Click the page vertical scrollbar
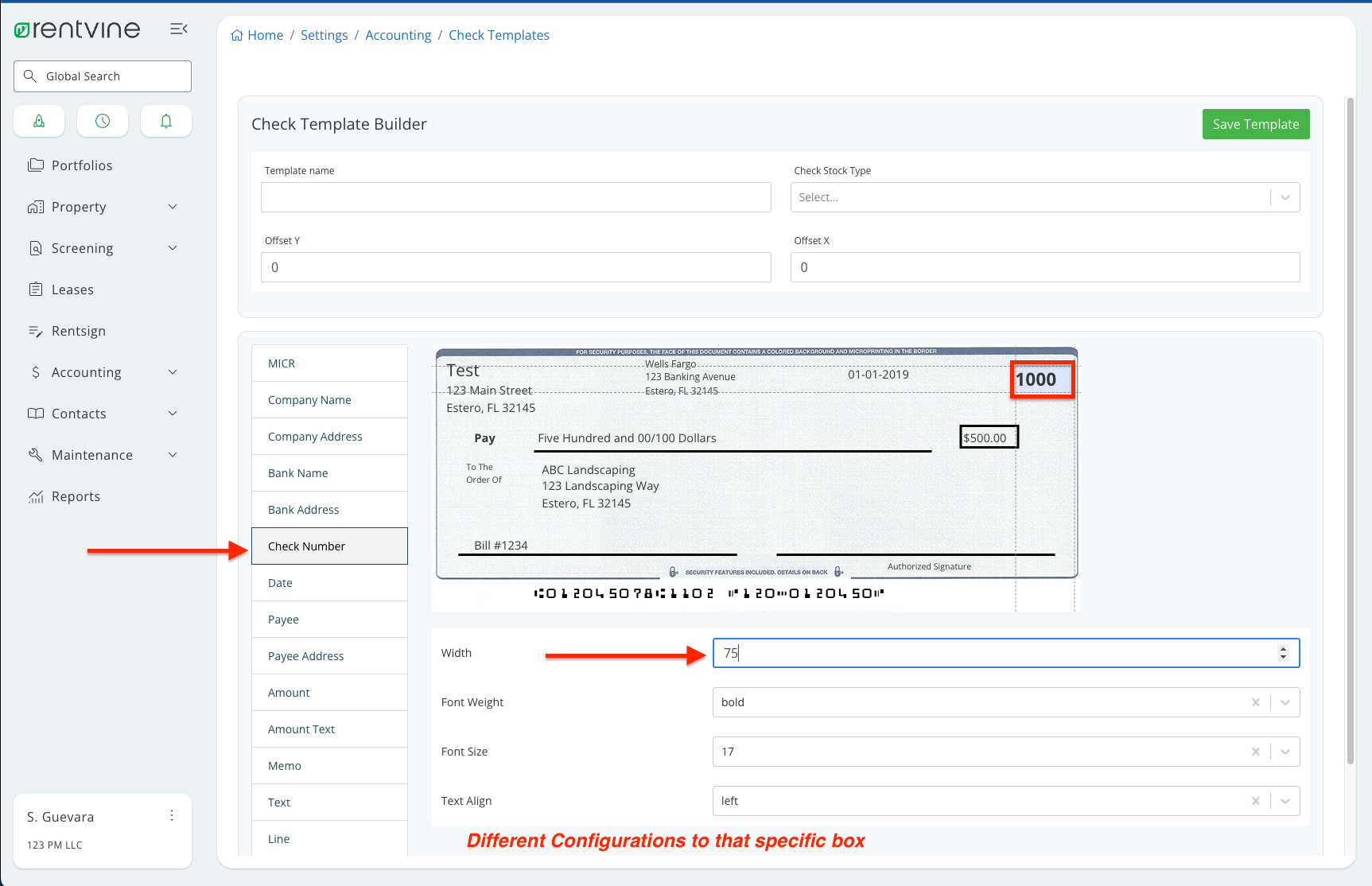Image resolution: width=1372 pixels, height=886 pixels. coord(1351,429)
